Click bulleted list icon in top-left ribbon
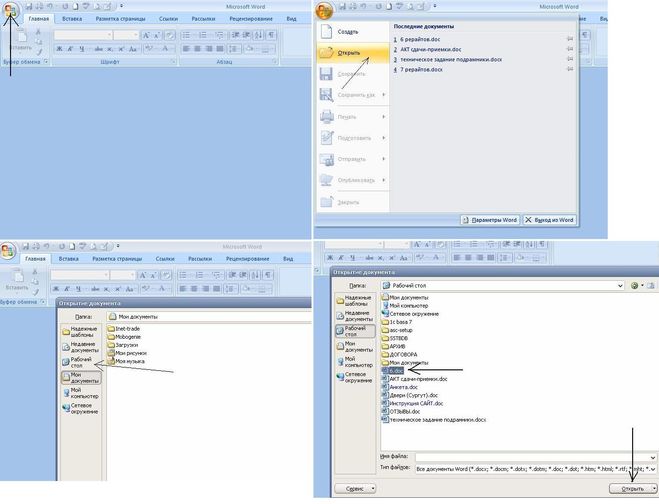Image resolution: width=659 pixels, height=504 pixels. (187, 35)
